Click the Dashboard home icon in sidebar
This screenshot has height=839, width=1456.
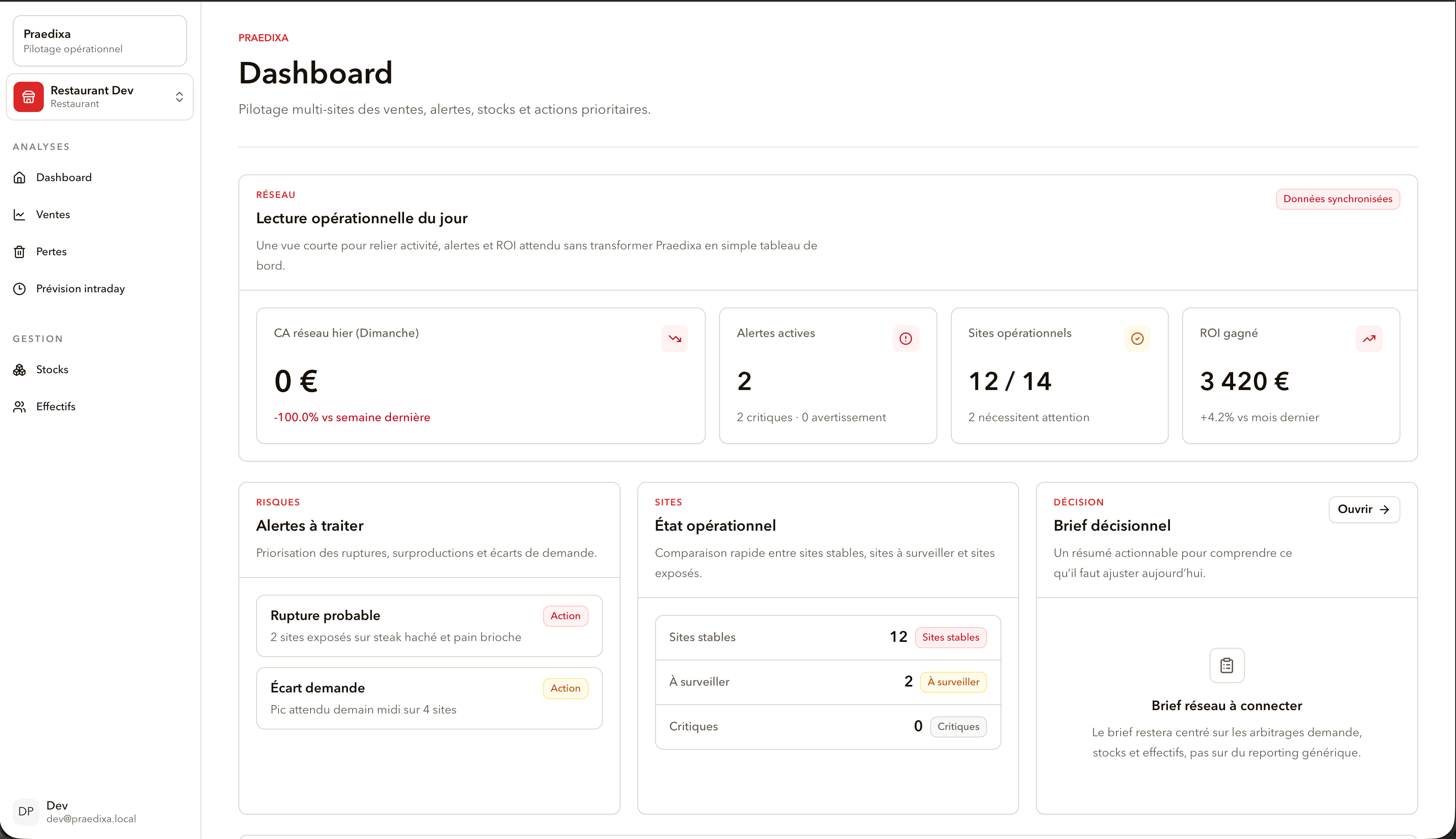[x=20, y=177]
